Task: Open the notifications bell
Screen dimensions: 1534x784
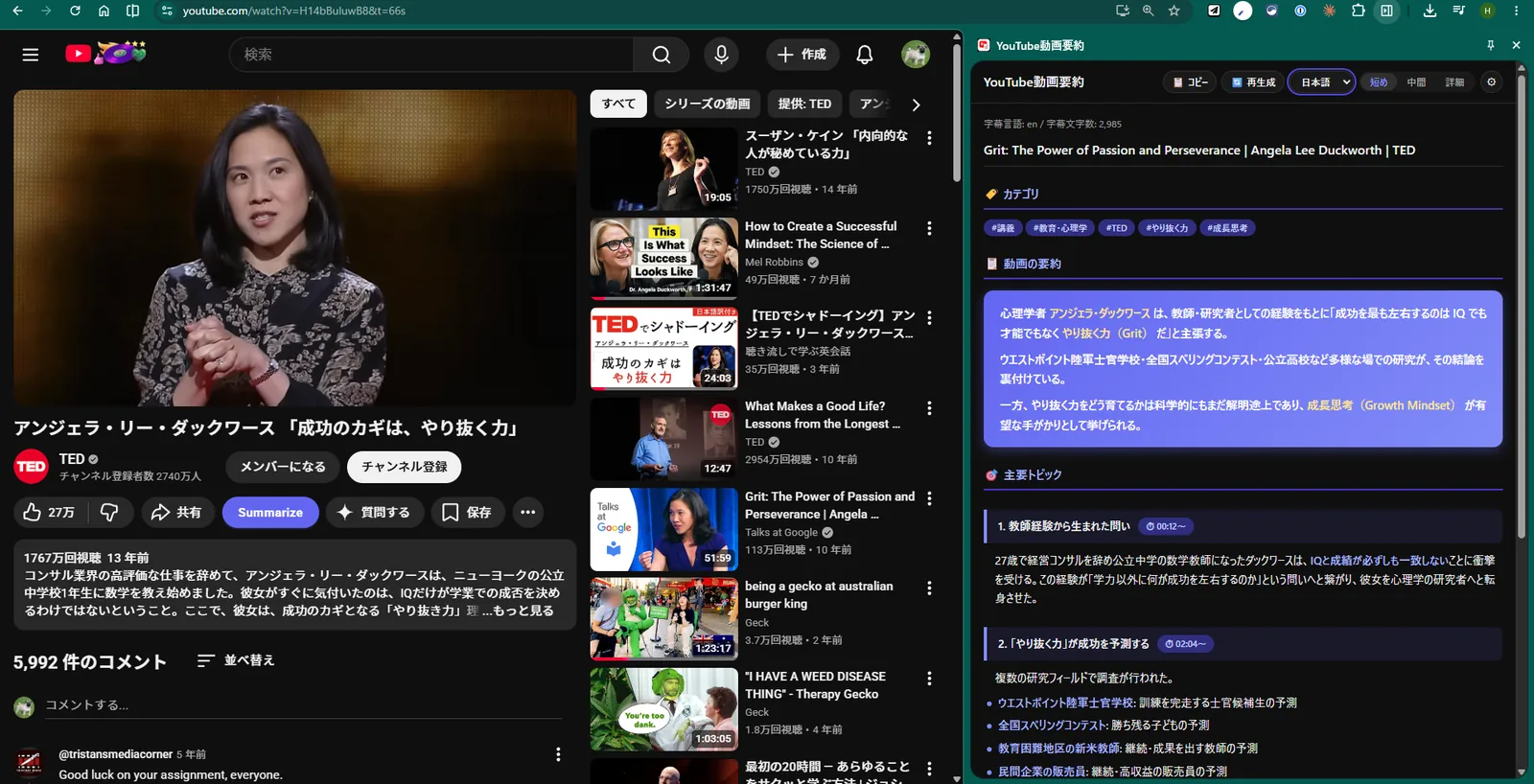Action: (865, 55)
